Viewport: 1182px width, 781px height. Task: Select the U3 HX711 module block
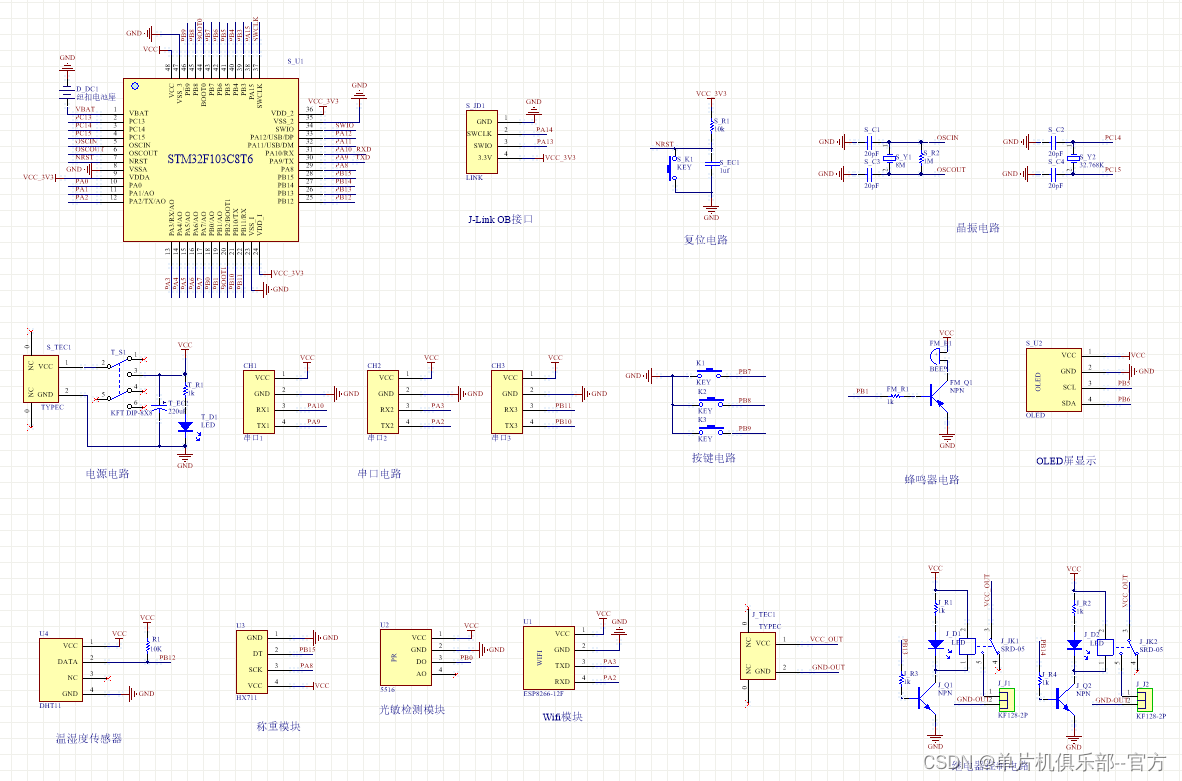pos(252,662)
